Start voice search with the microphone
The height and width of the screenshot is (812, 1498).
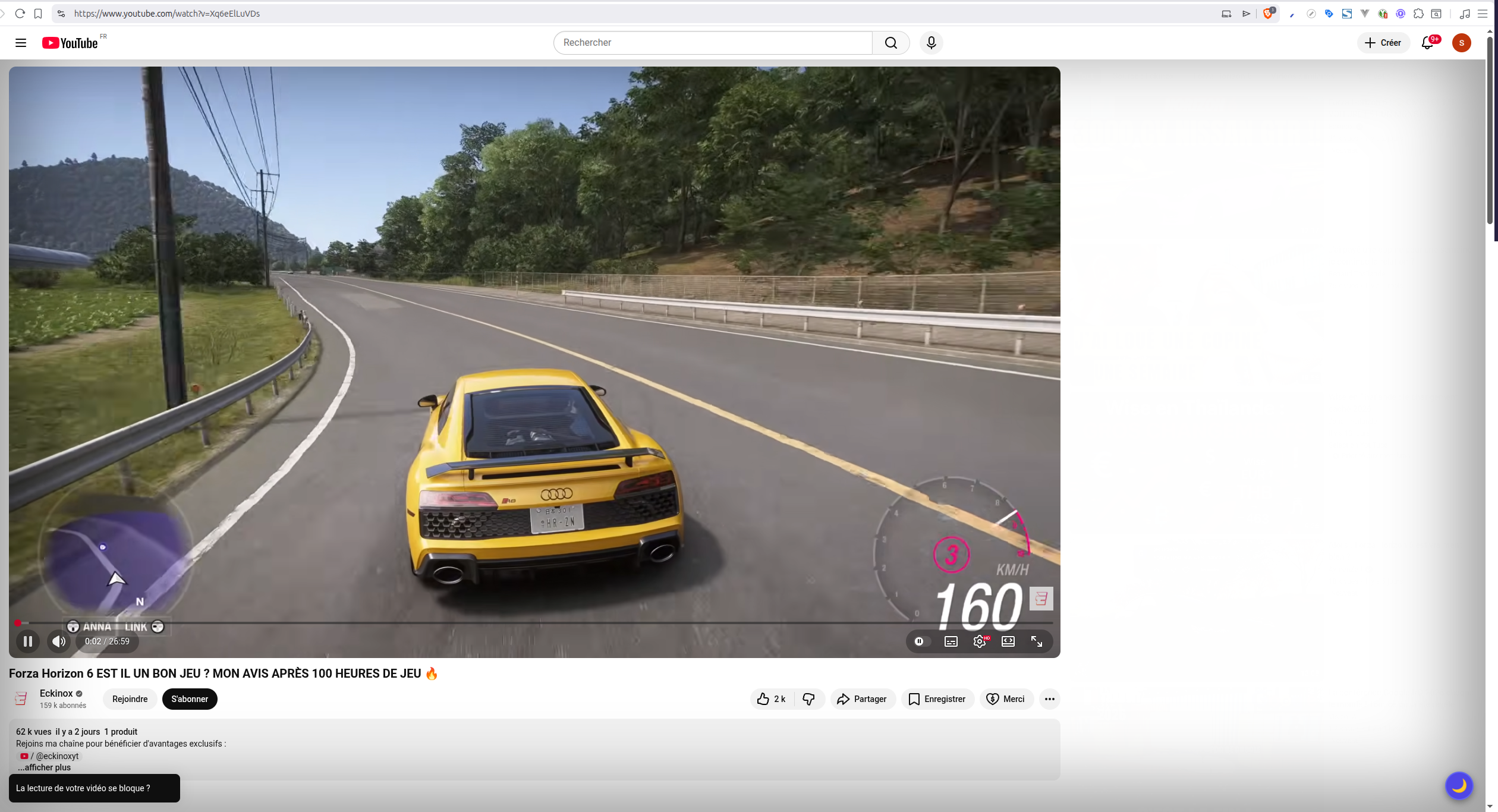point(931,43)
